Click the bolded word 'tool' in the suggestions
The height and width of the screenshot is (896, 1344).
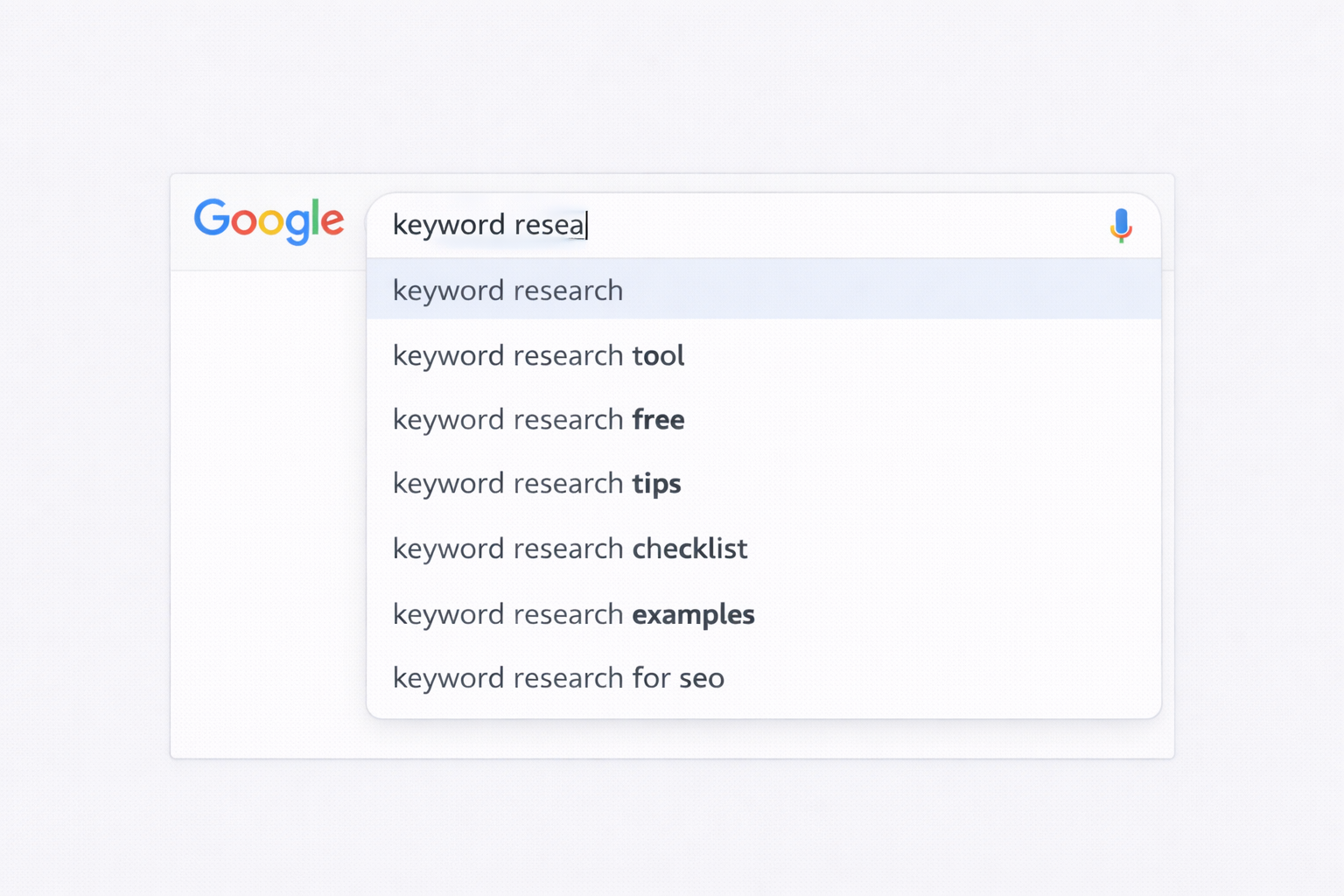pos(658,355)
